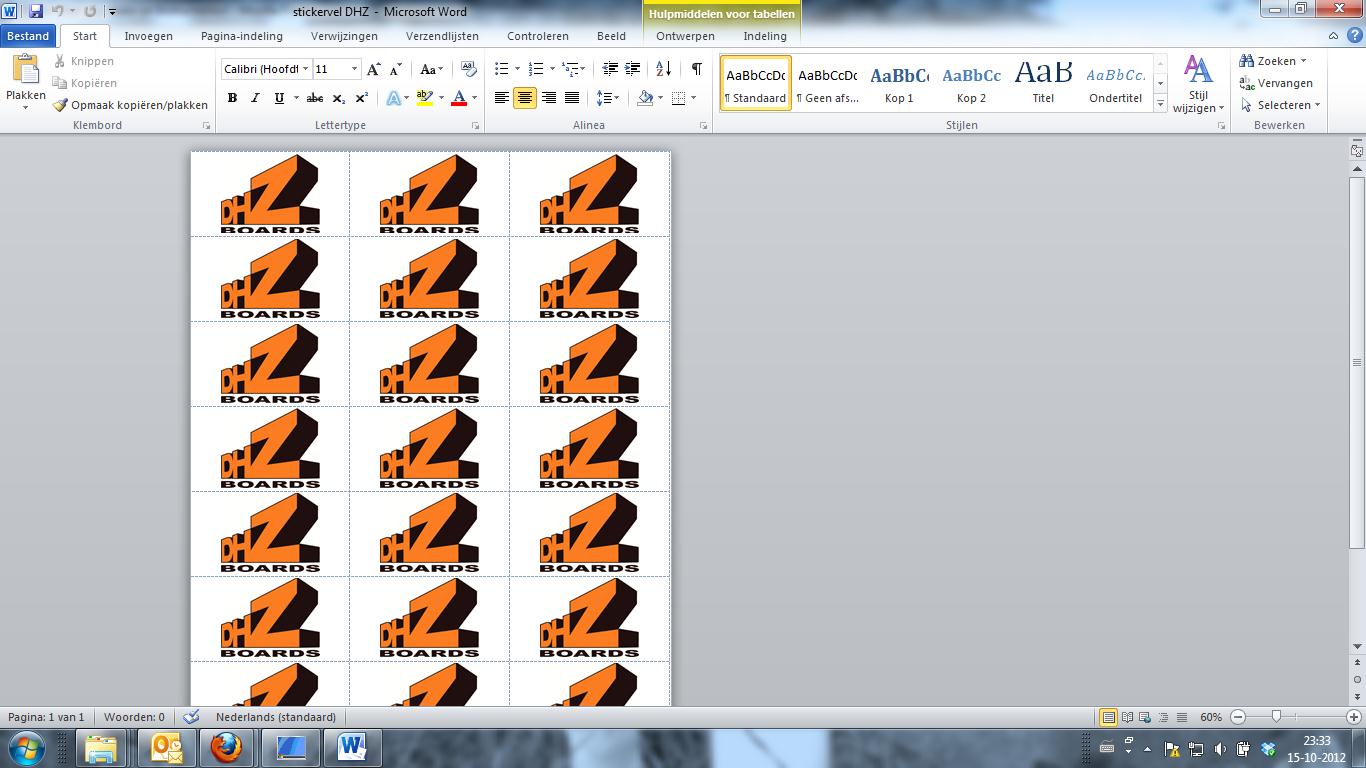
Task: Open the Bestand tab
Action: tap(28, 36)
